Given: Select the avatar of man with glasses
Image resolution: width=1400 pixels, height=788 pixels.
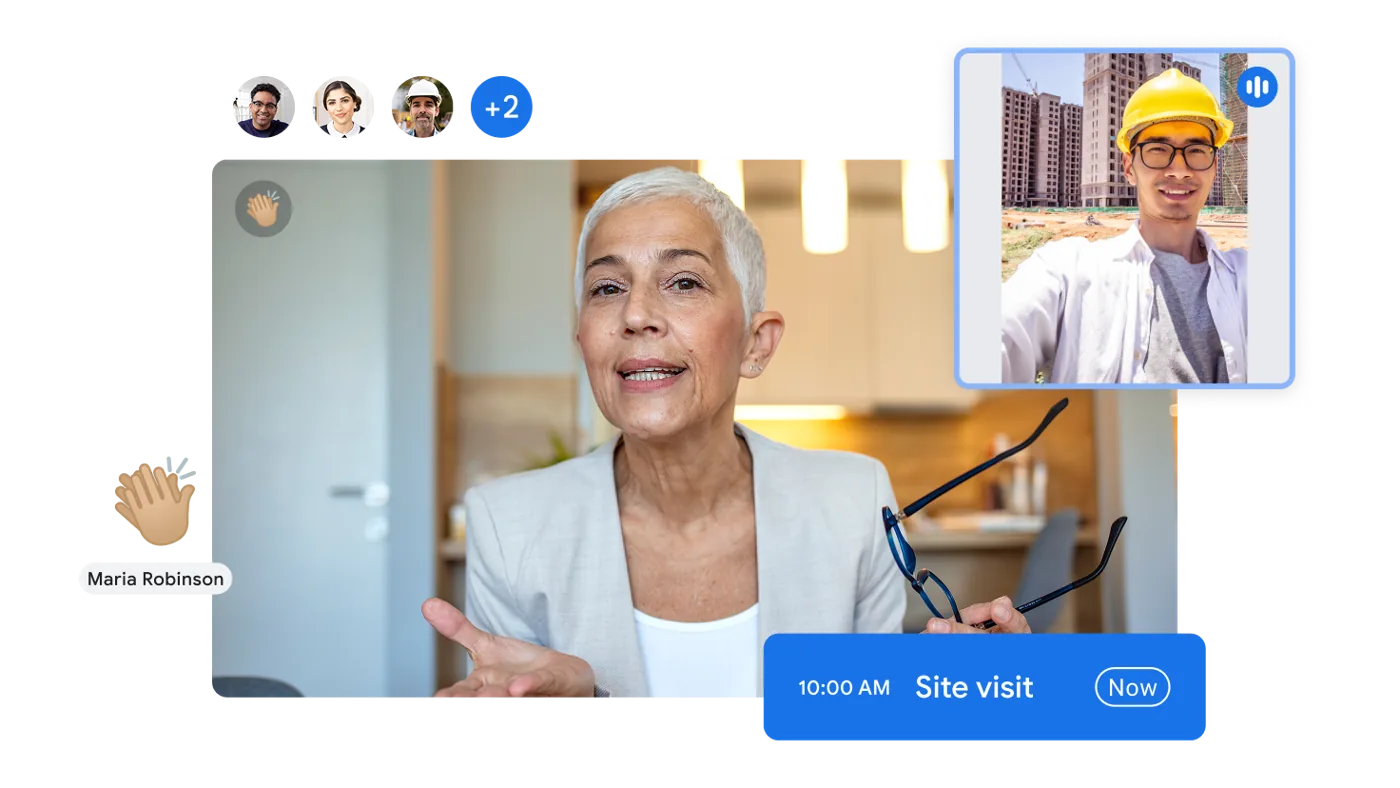Looking at the screenshot, I should [x=264, y=107].
